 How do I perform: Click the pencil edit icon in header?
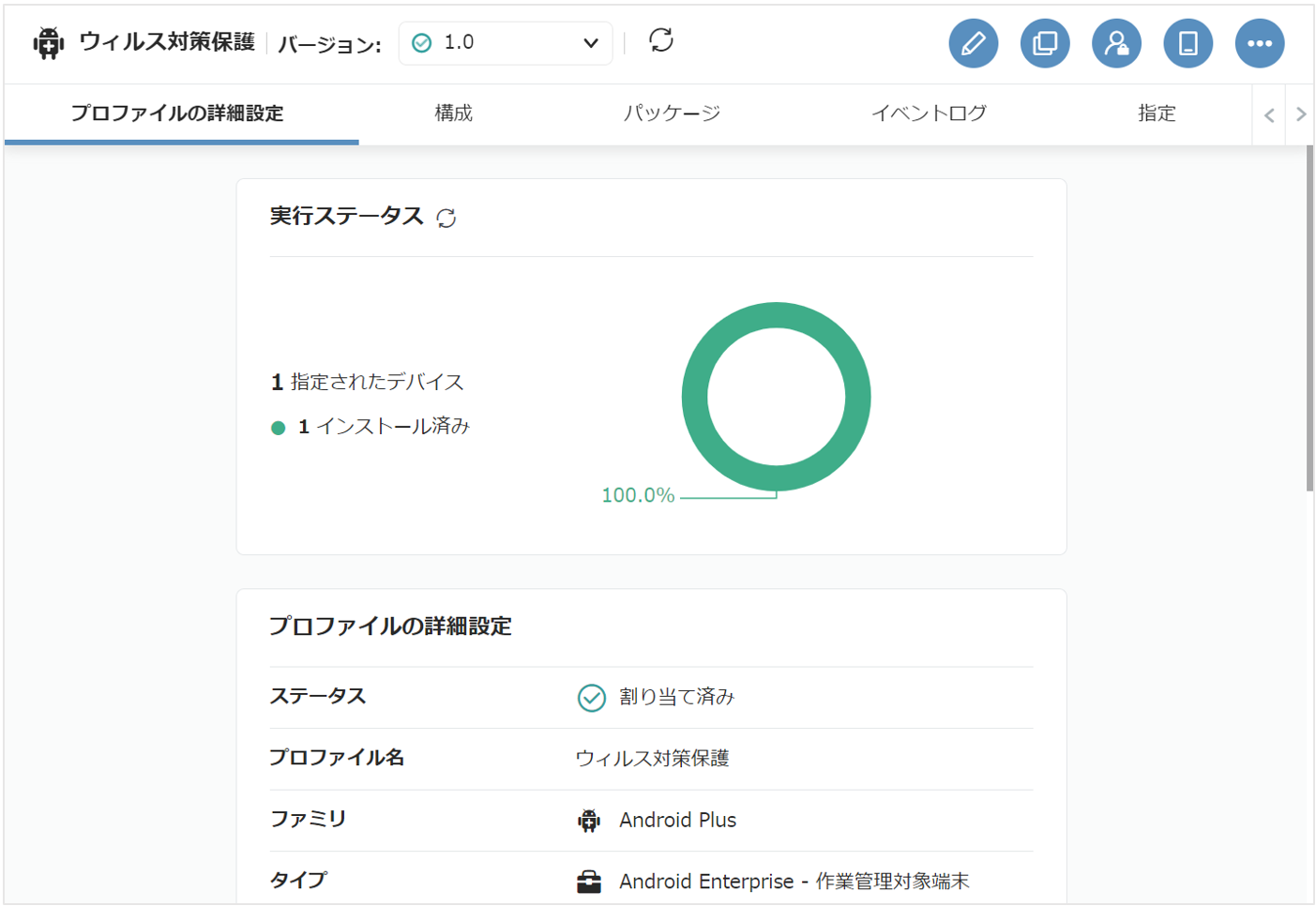tap(973, 43)
